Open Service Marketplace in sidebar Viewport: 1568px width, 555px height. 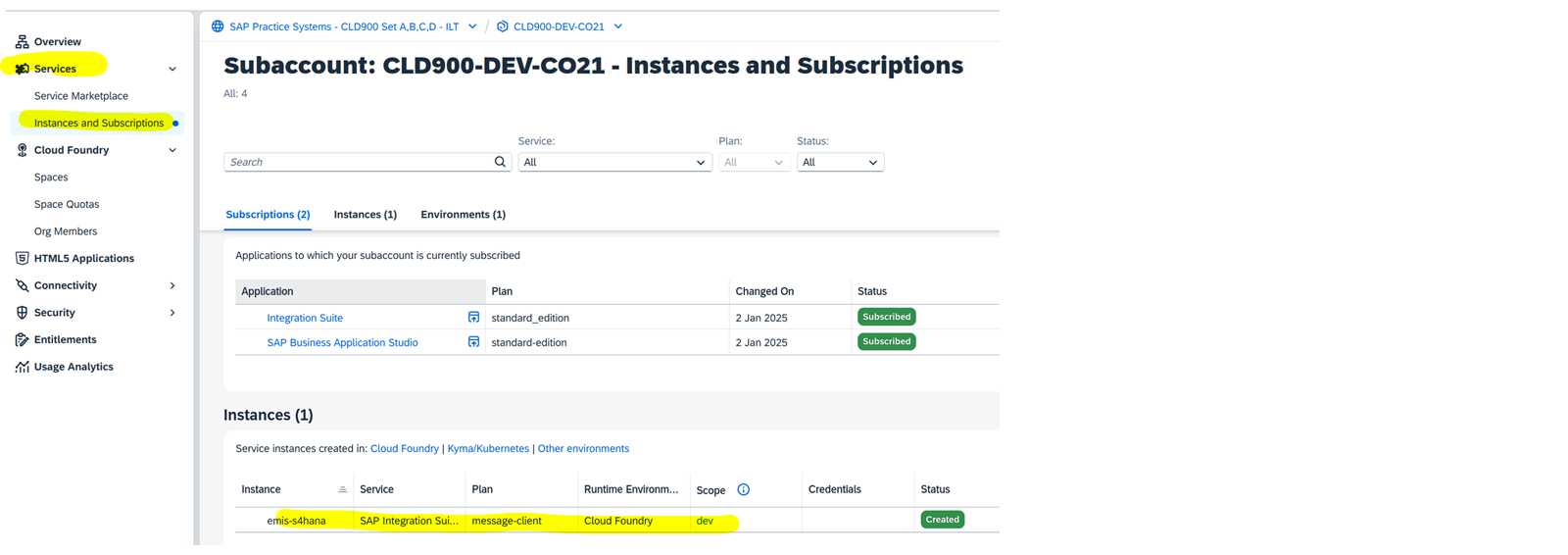tap(81, 96)
